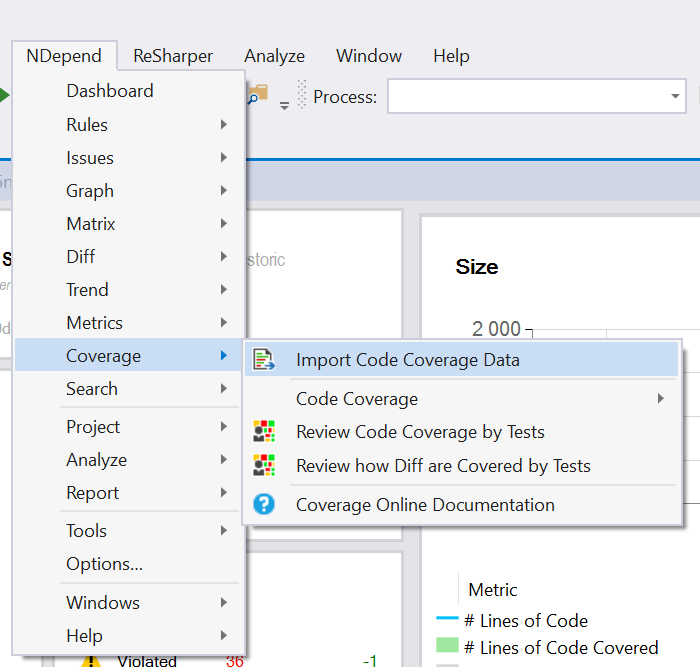Select Help entry at NDepend menu bottom
Image resolution: width=700 pixels, height=667 pixels.
click(x=129, y=636)
